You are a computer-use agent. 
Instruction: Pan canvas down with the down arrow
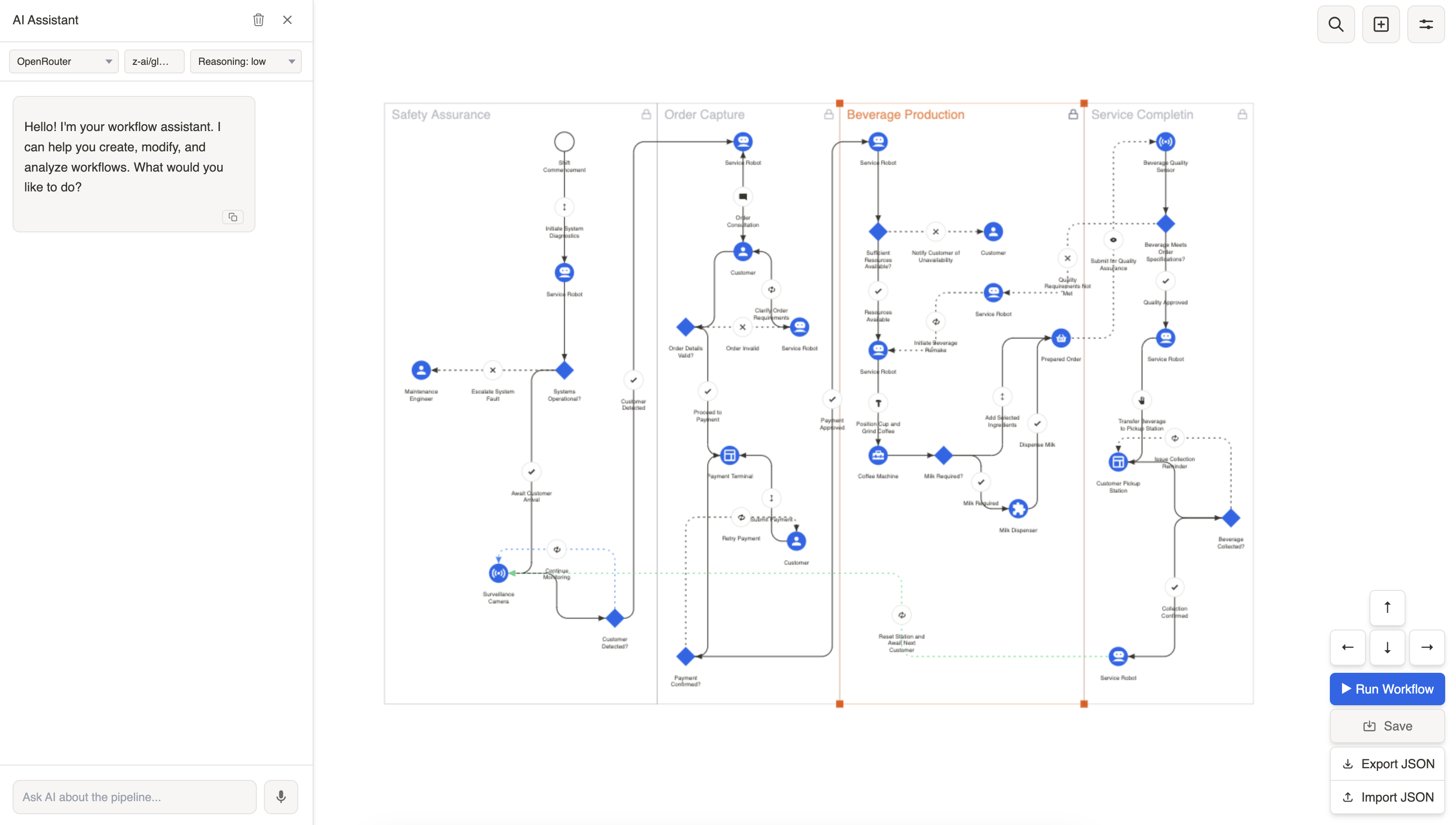1387,647
